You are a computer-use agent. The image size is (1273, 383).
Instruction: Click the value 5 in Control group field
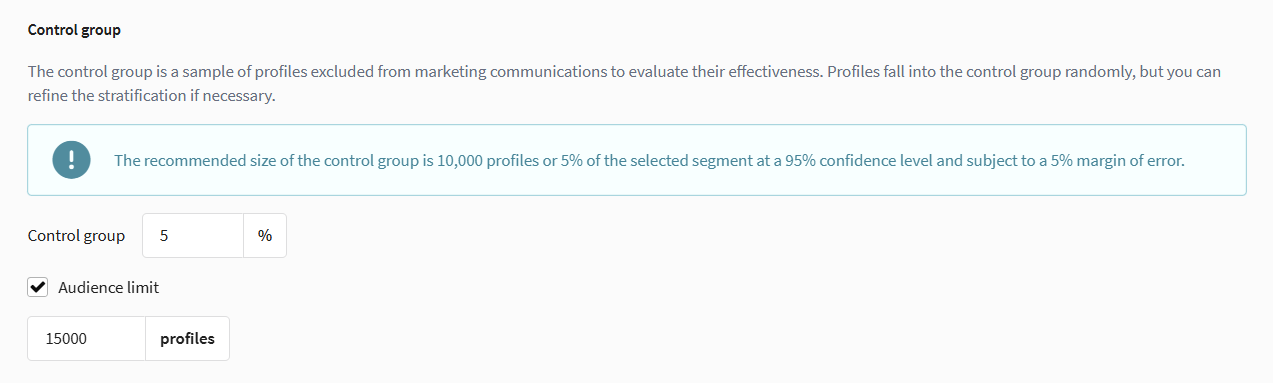tap(164, 237)
